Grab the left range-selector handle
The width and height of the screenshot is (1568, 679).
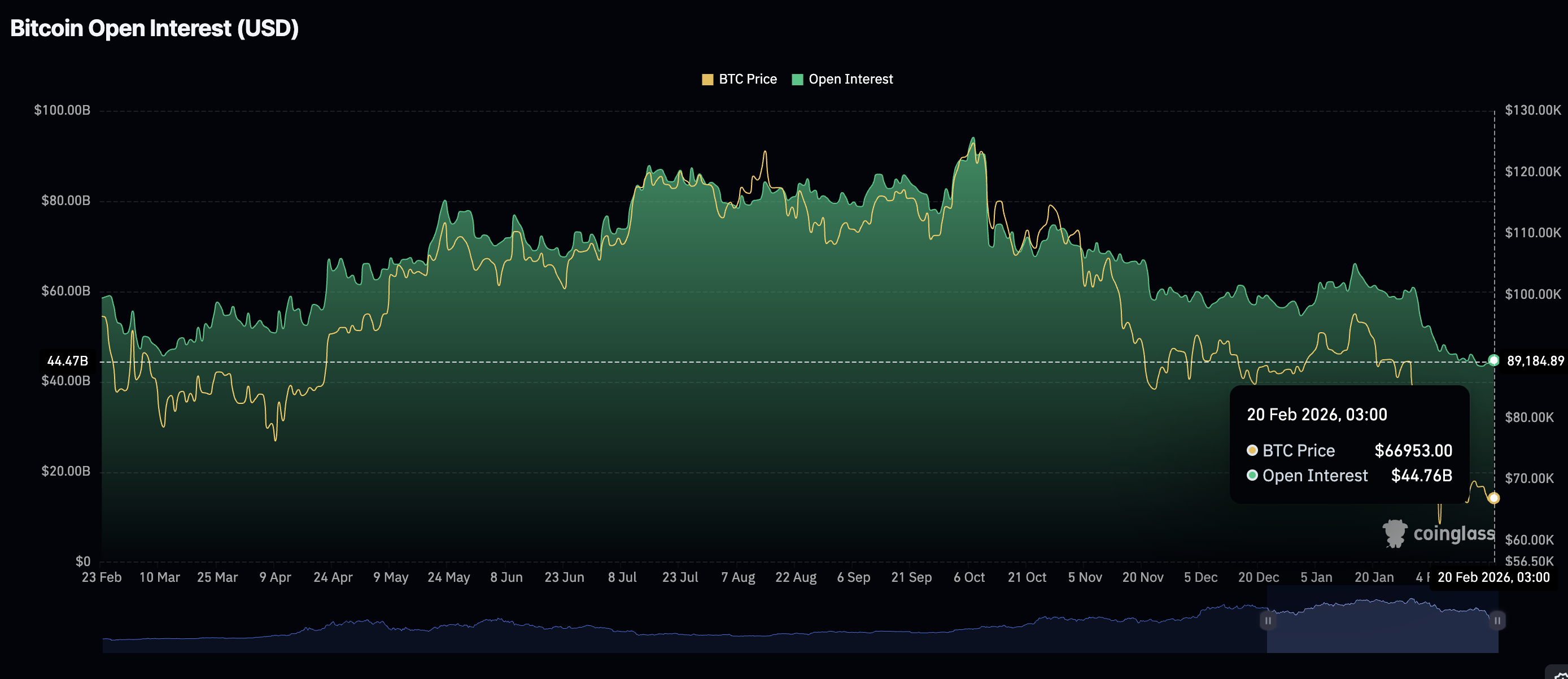pyautogui.click(x=1268, y=621)
